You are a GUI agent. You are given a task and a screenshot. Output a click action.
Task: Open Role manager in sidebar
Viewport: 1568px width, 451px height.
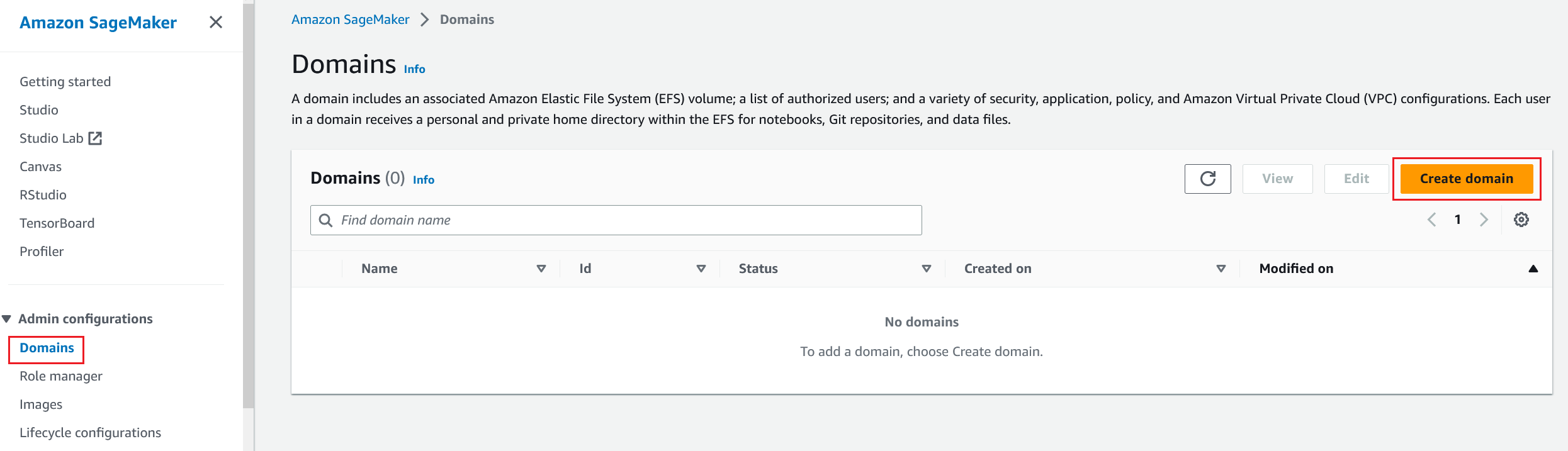click(61, 376)
